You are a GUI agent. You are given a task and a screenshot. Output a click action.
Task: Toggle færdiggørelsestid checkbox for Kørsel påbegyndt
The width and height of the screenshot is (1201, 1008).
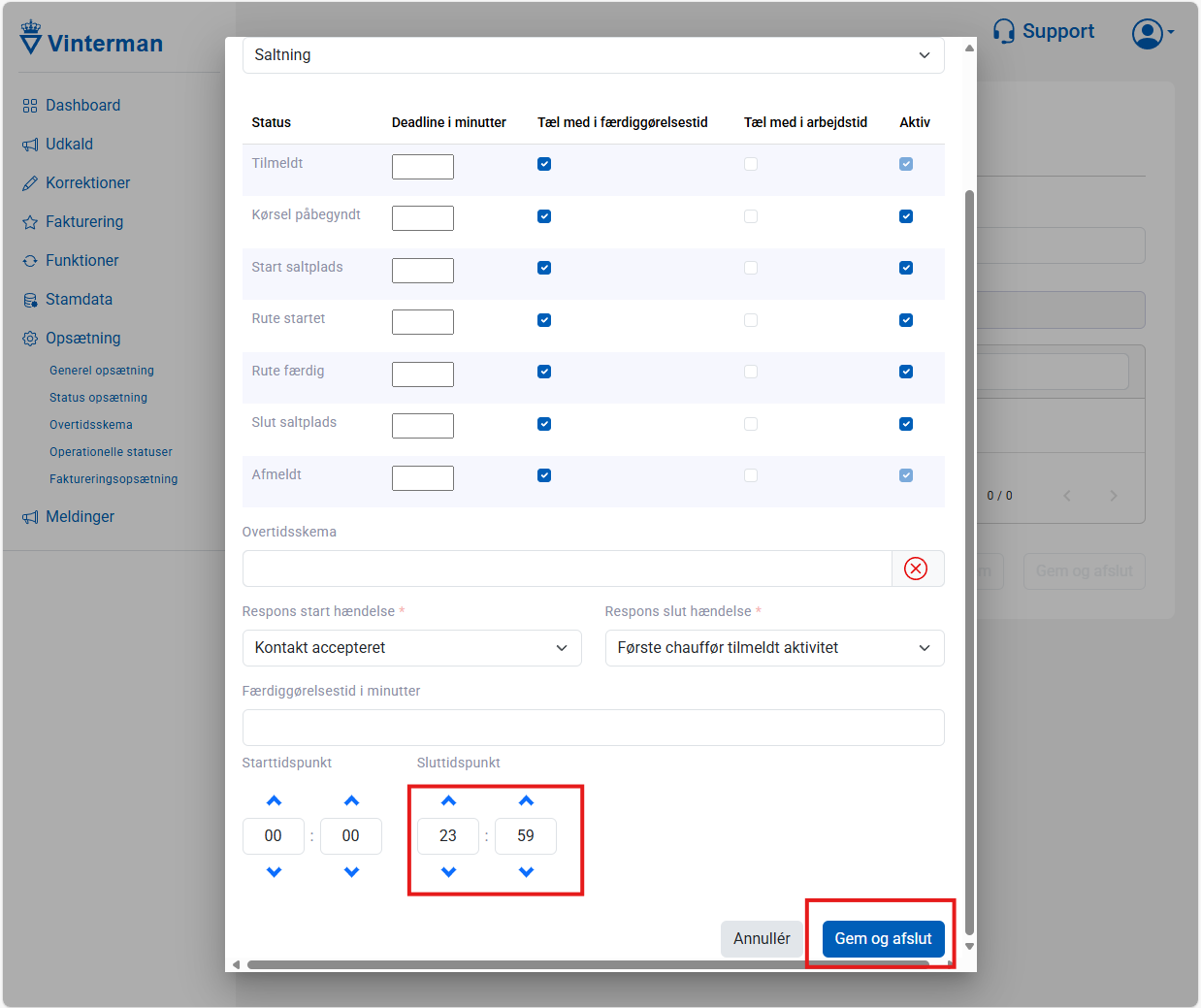tap(544, 216)
